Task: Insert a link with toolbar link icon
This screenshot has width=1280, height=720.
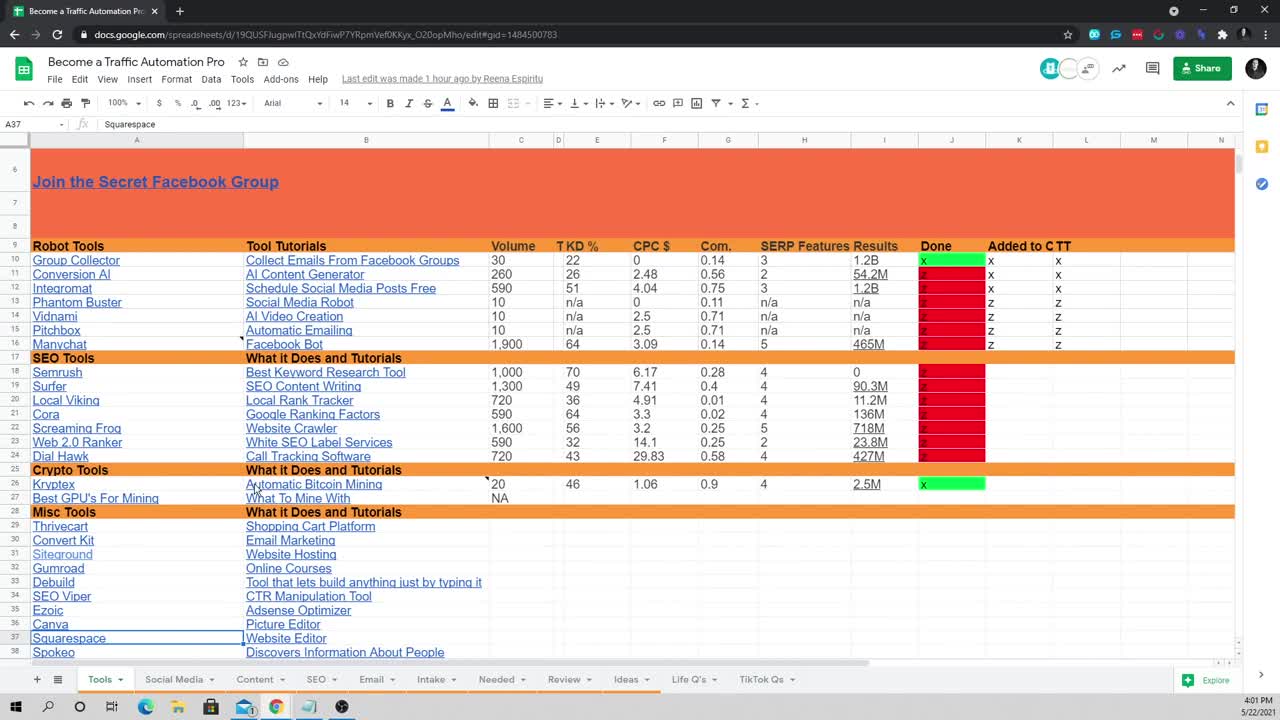Action: (659, 103)
